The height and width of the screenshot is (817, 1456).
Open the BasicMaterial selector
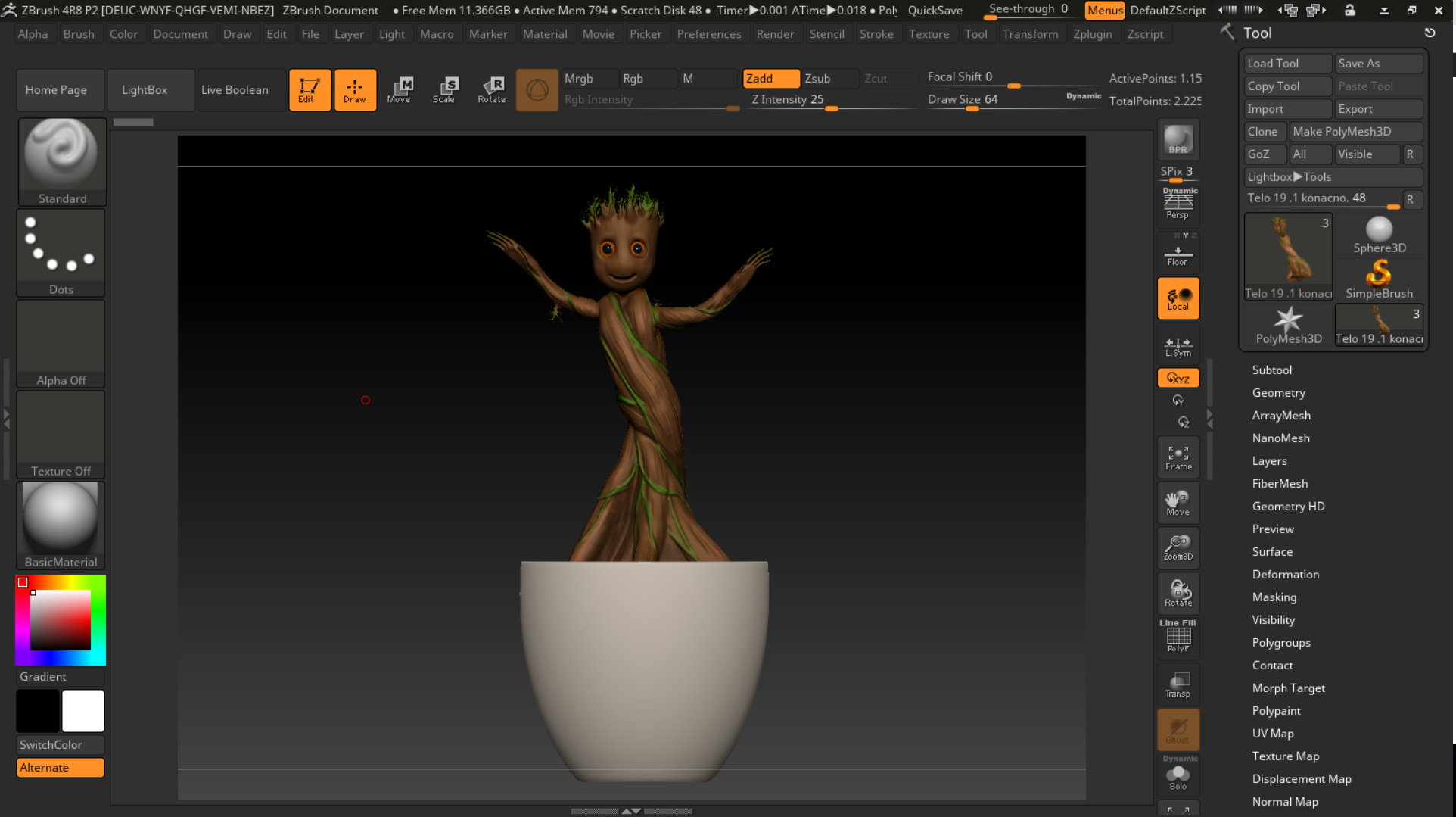61,525
